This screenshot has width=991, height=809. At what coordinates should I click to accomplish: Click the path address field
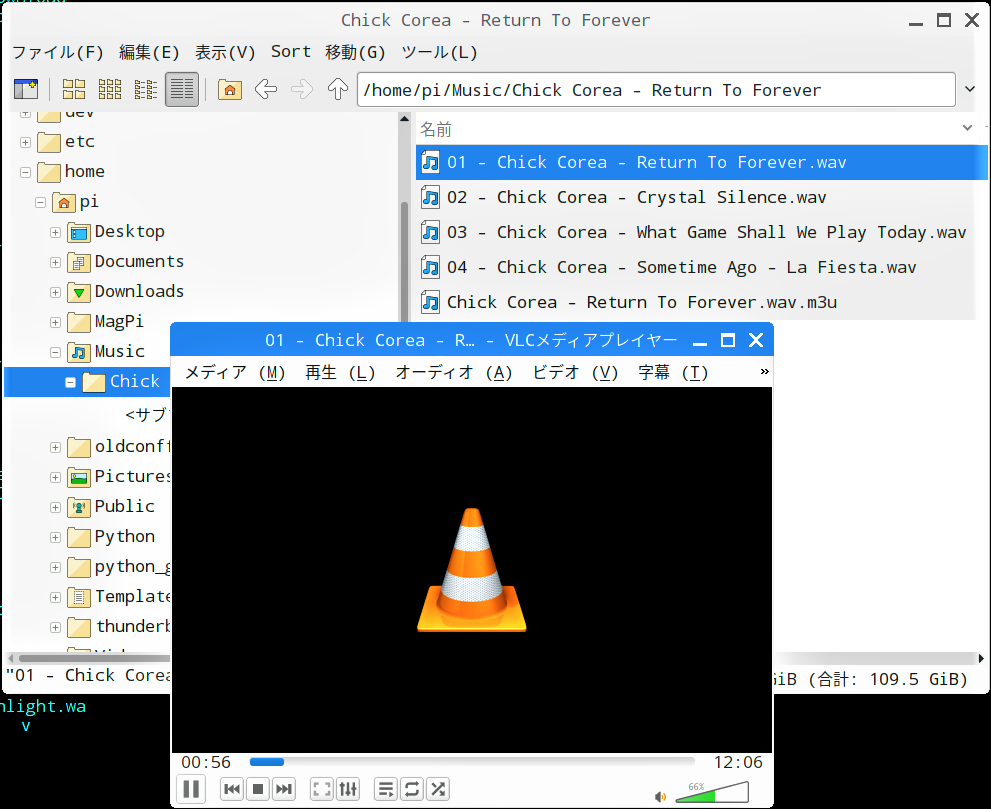click(656, 90)
